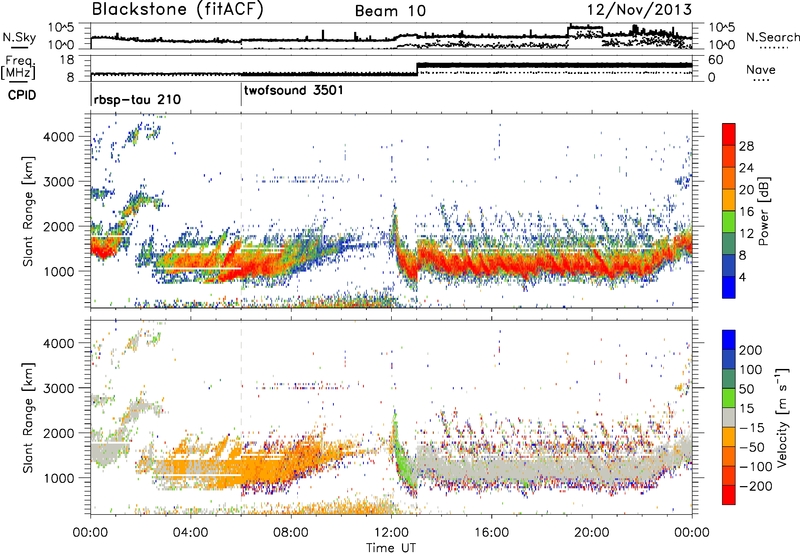Click the '18' frequency axis tick label
The width and height of the screenshot is (800, 554).
pos(67,60)
